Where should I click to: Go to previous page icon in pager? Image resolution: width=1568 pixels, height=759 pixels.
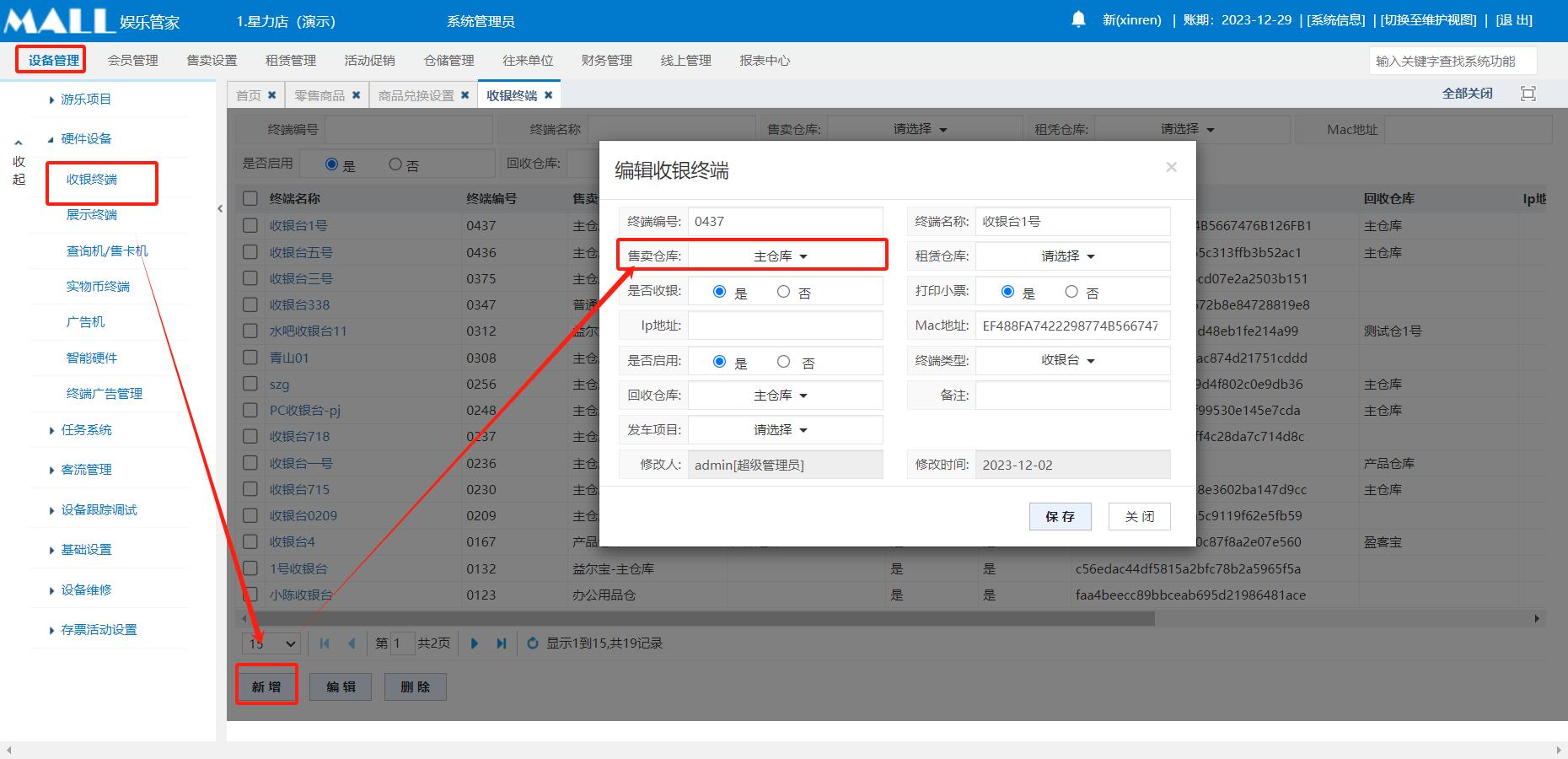click(352, 643)
